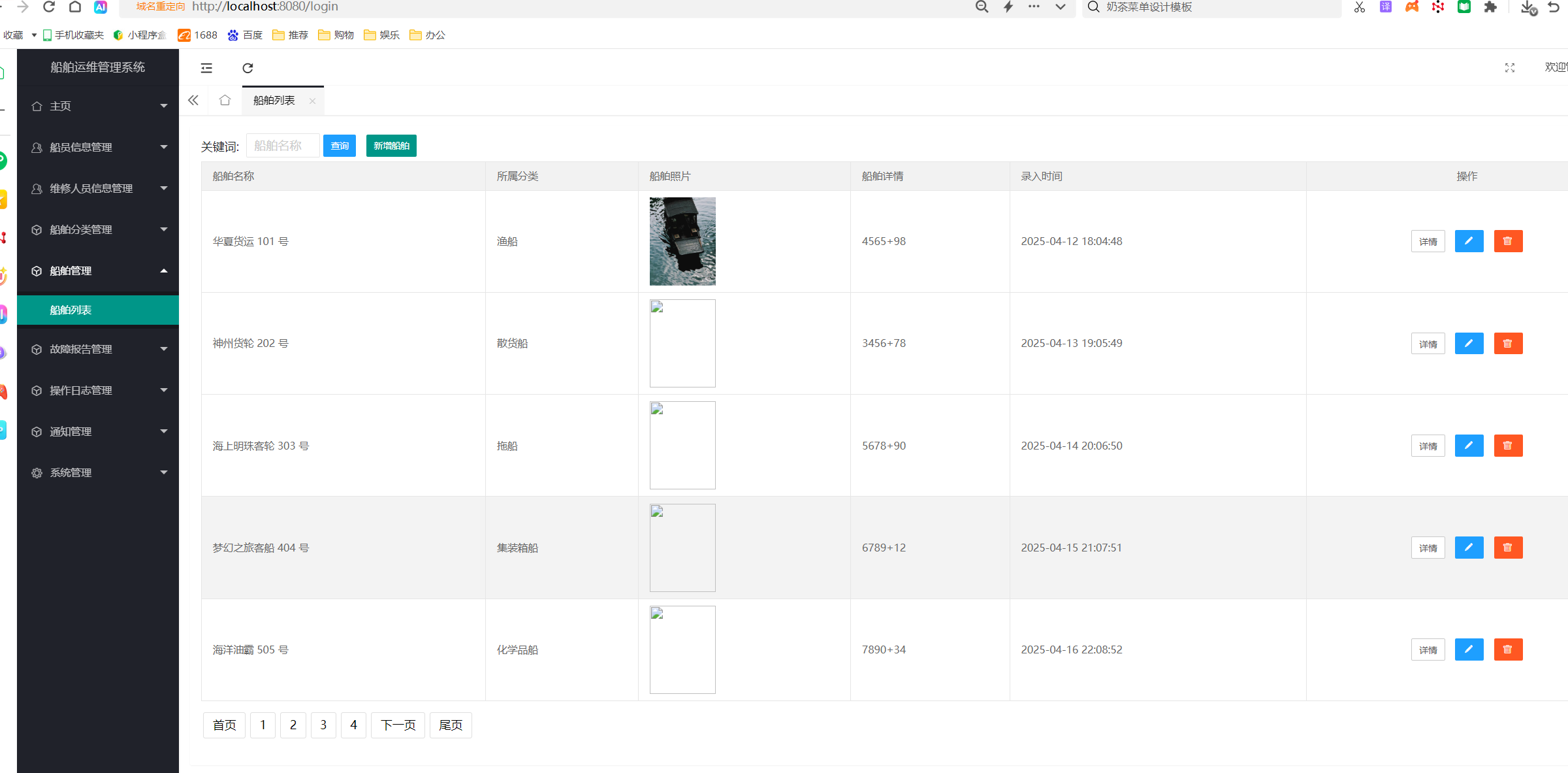
Task: Expand 系统管理 sidebar menu
Action: [x=98, y=473]
